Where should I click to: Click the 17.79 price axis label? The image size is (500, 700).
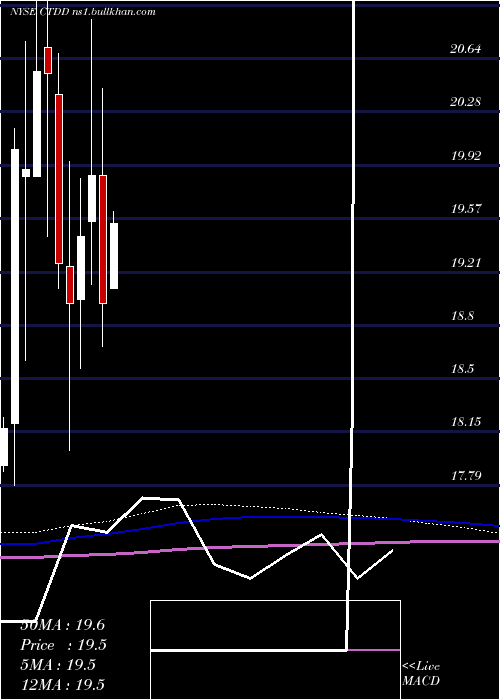pos(466,475)
